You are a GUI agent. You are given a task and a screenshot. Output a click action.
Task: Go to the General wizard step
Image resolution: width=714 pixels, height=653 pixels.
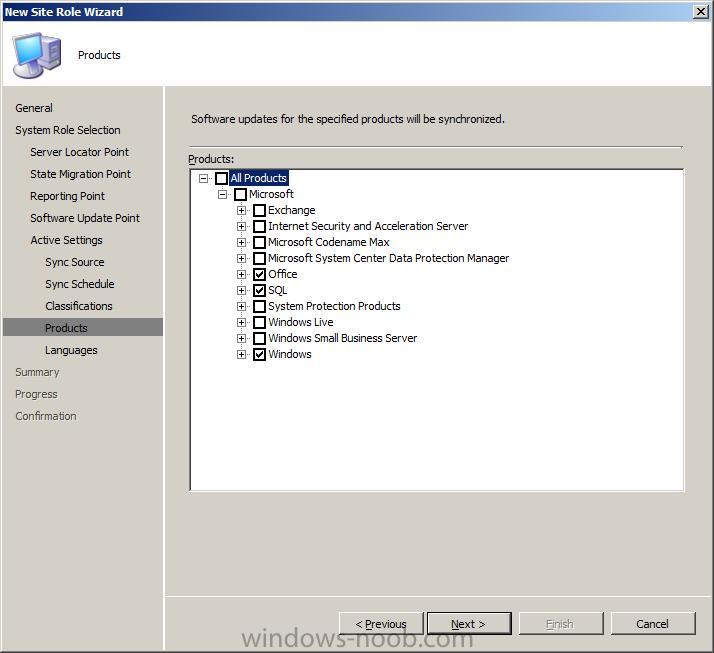point(34,108)
